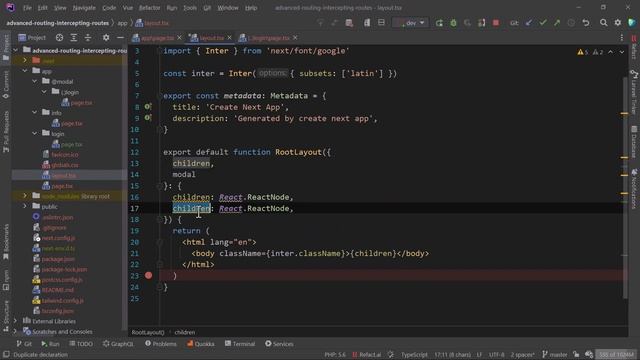Image resolution: width=640 pixels, height=360 pixels.
Task: Expand Scratches and Consoles node
Action: click(15, 331)
